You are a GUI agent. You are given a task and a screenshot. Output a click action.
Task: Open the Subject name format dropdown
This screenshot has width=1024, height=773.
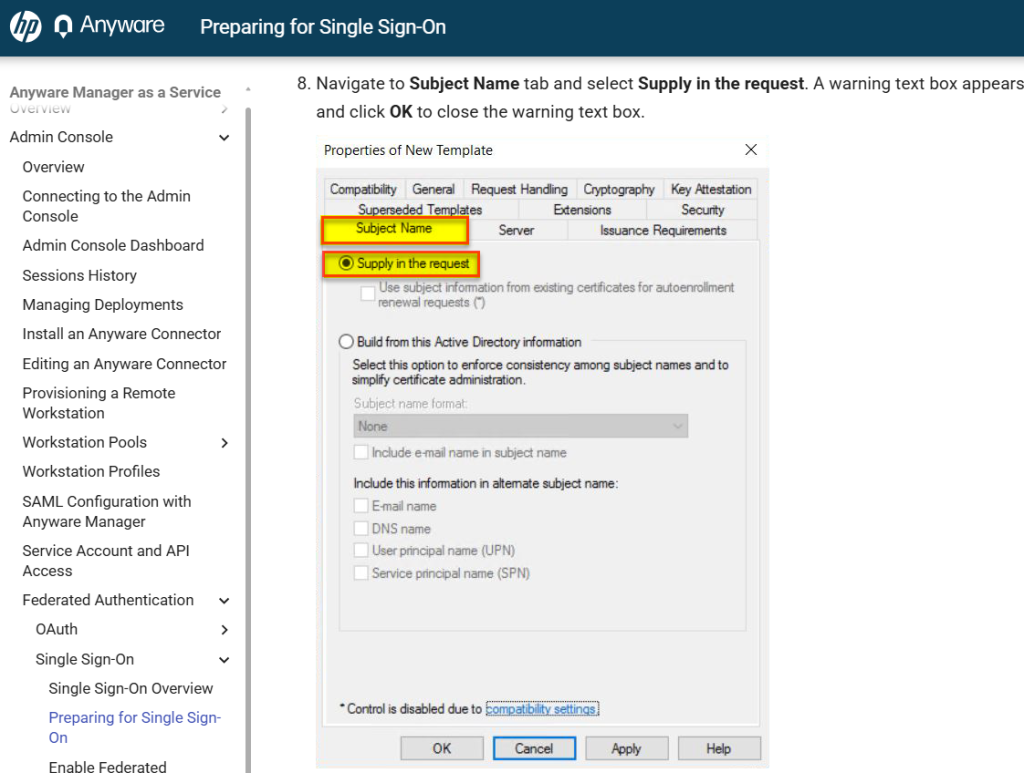click(x=520, y=426)
